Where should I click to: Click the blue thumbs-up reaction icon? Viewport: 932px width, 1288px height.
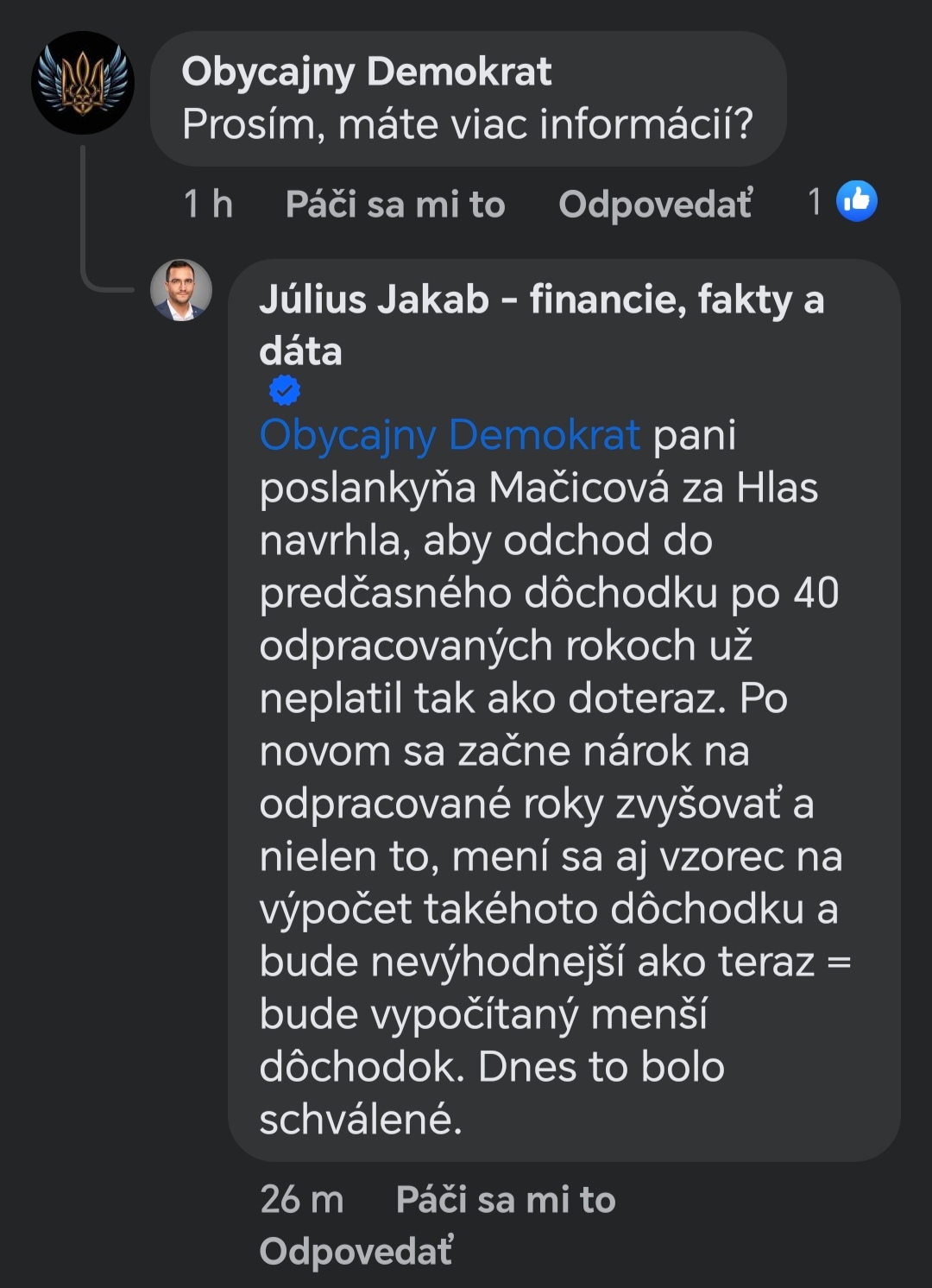tap(857, 201)
